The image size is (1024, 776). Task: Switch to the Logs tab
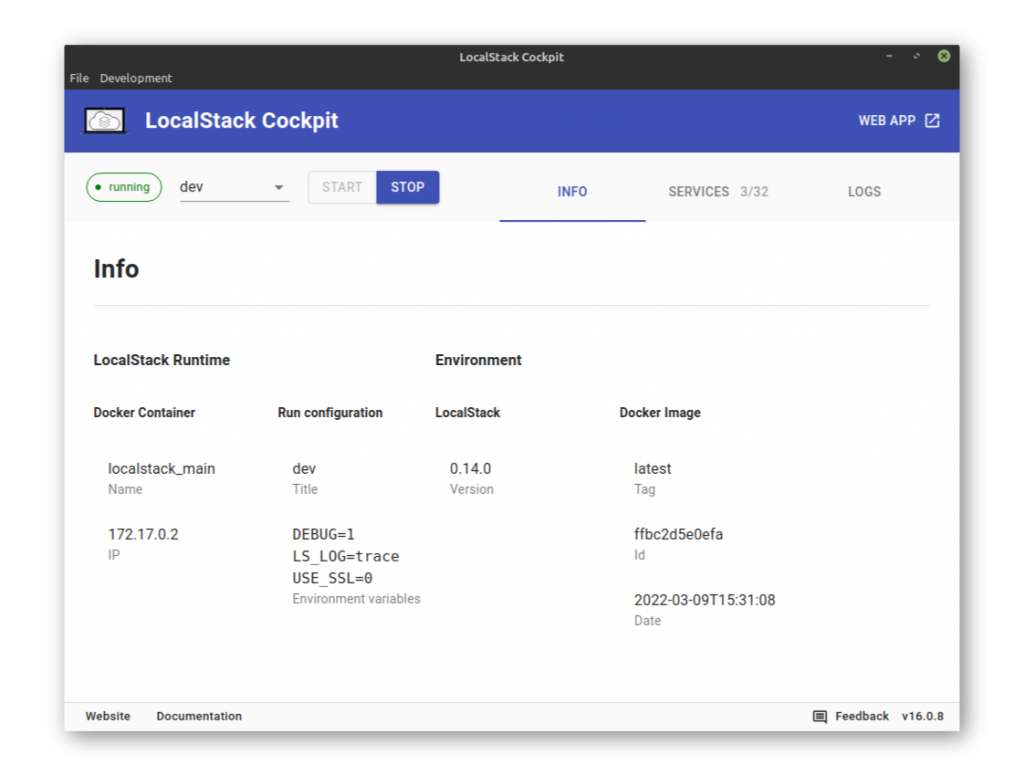pyautogui.click(x=864, y=192)
